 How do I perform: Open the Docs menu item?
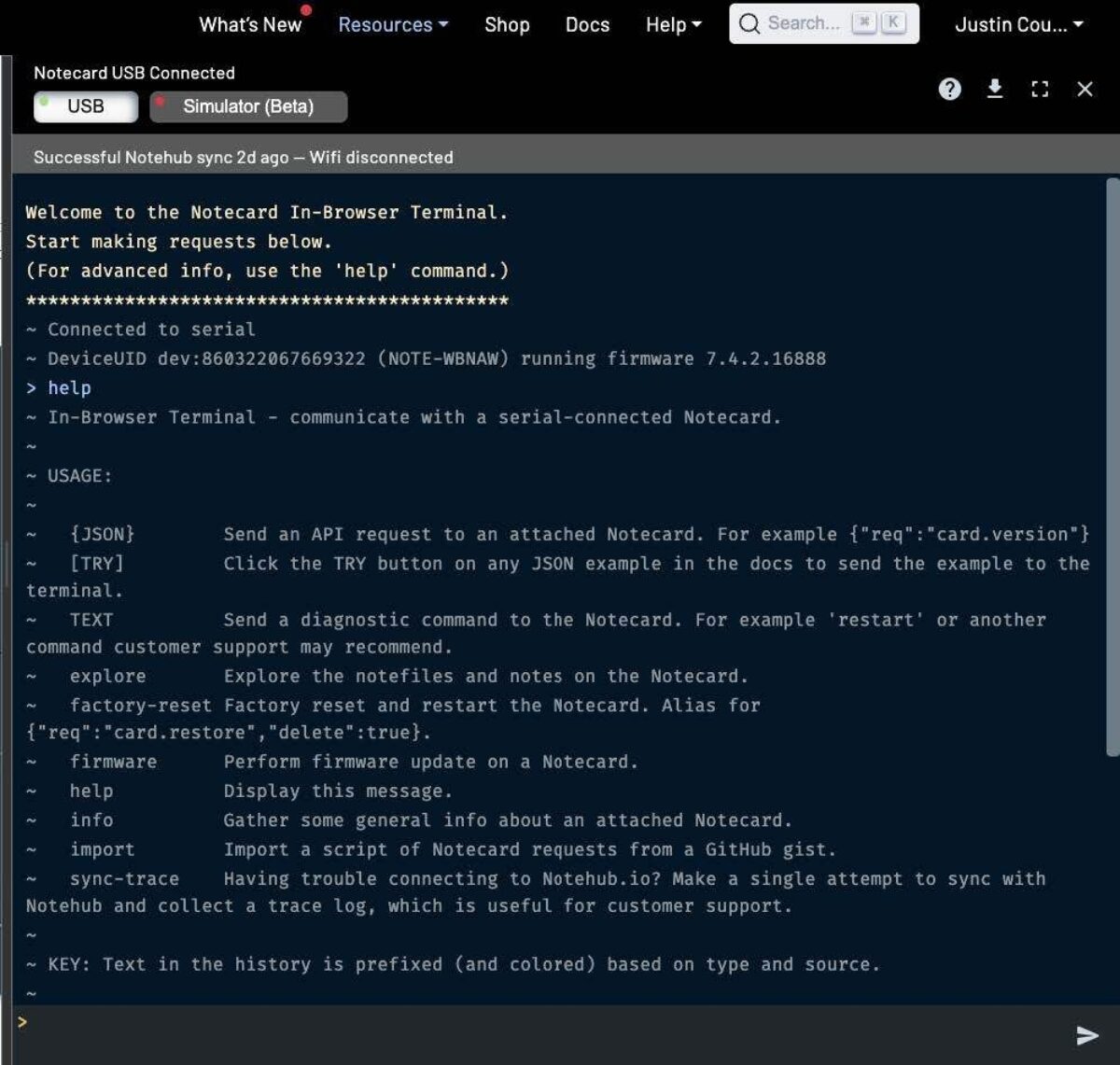click(587, 25)
